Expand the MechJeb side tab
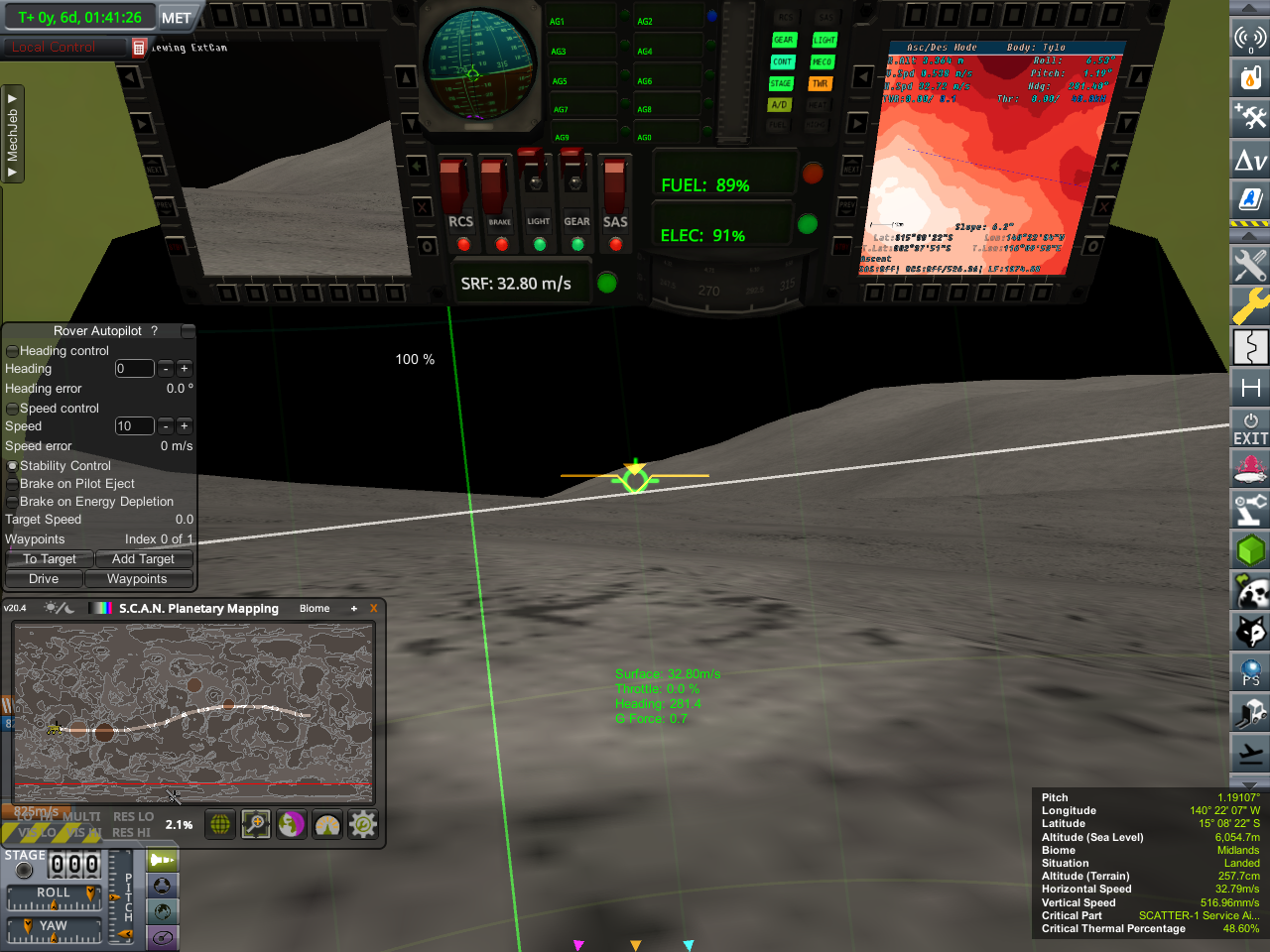 click(x=12, y=134)
